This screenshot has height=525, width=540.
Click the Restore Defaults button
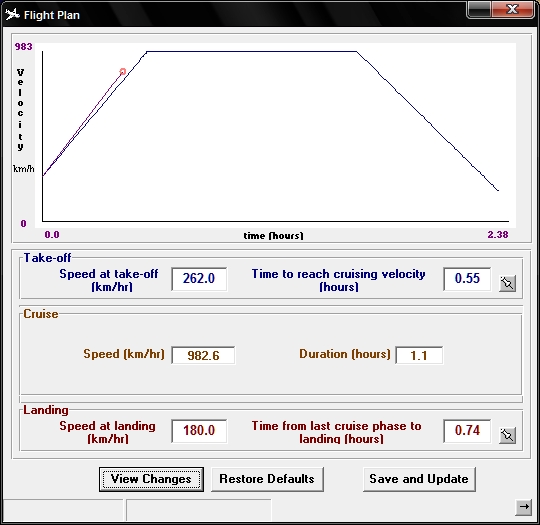coord(267,479)
